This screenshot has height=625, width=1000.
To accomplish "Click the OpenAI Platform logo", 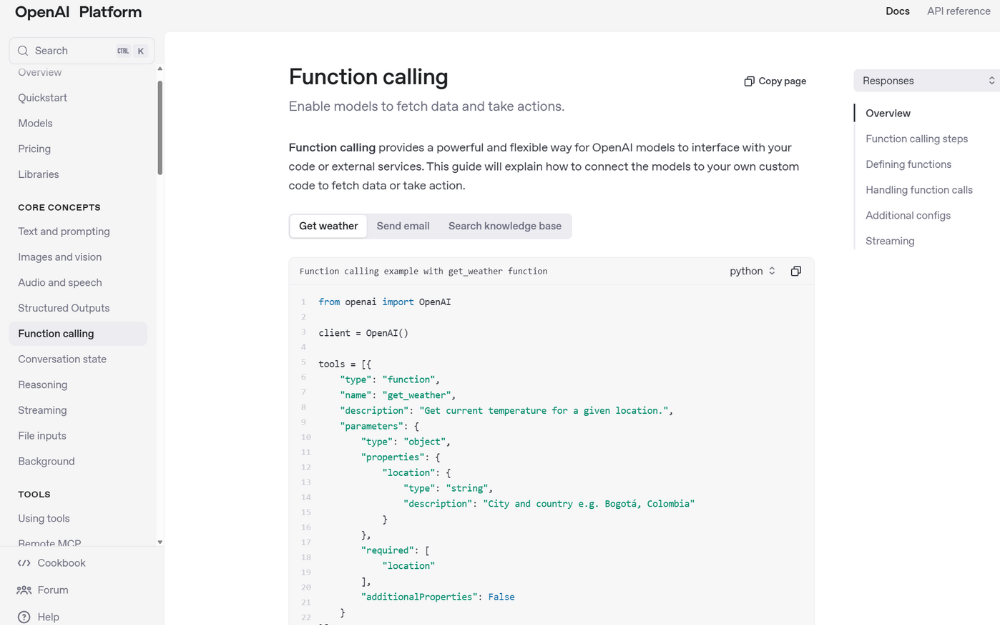I will tap(78, 12).
